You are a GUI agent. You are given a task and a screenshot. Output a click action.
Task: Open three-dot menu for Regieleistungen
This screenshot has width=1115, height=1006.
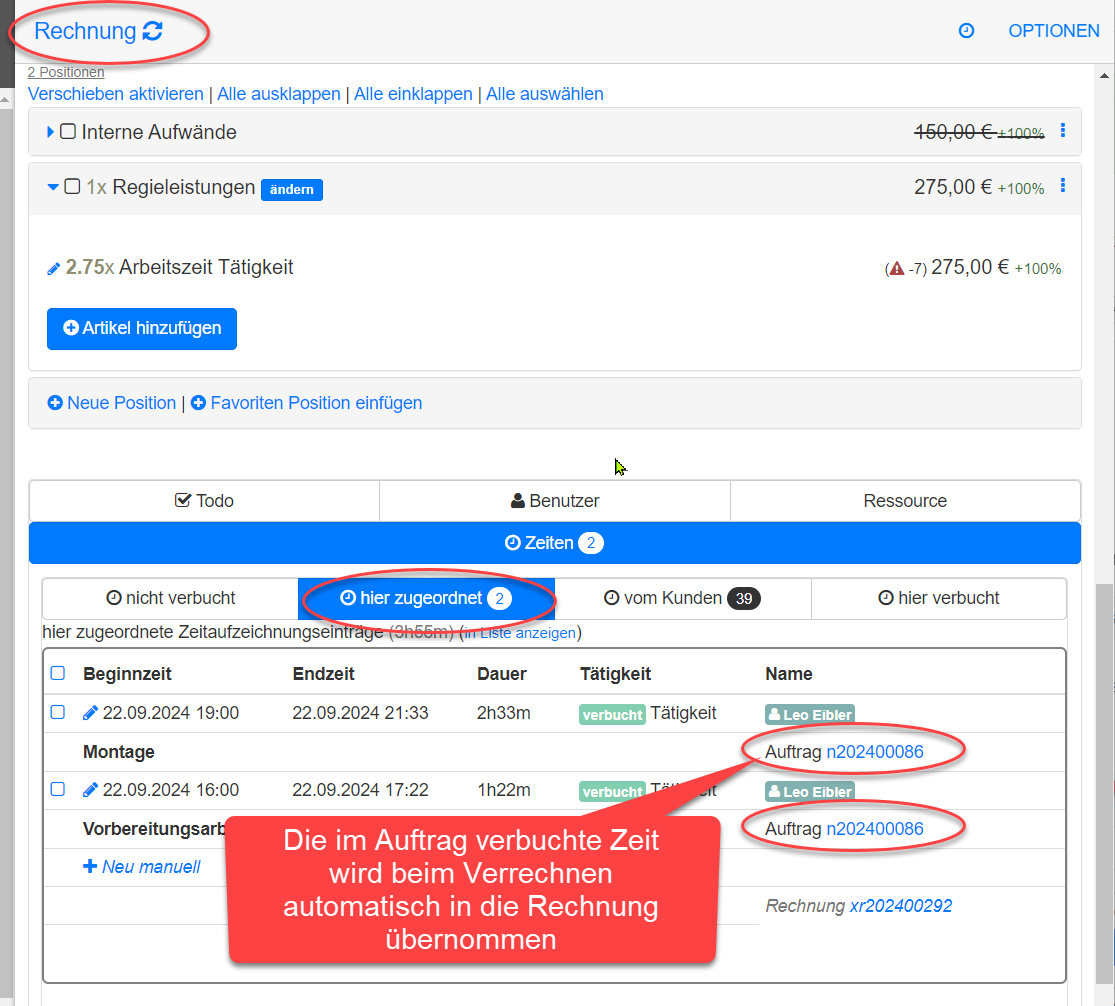click(x=1062, y=186)
